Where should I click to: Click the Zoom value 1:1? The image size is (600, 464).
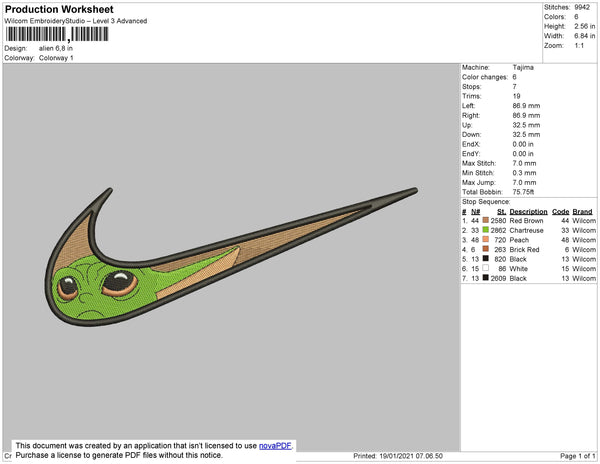coord(581,46)
